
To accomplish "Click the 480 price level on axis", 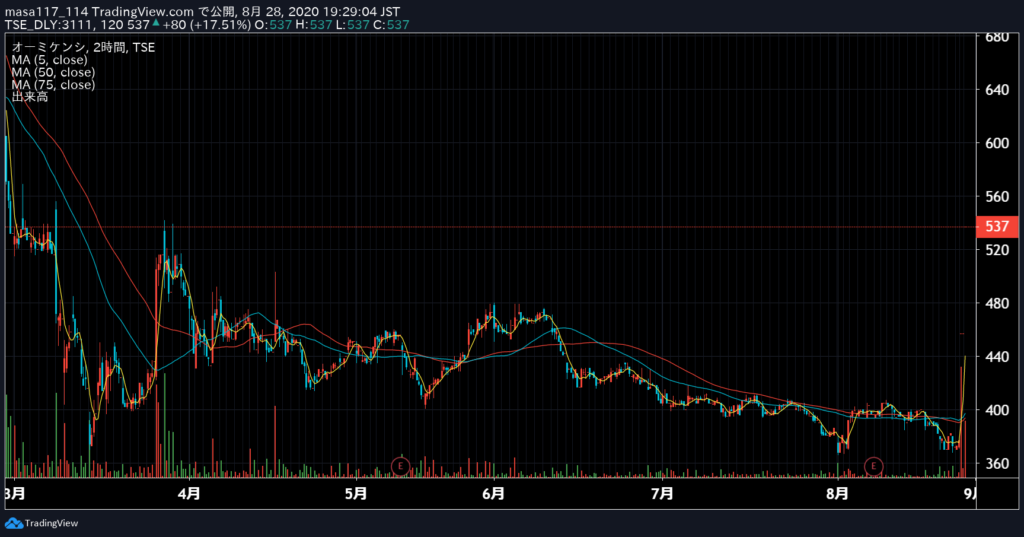I will 997,303.
